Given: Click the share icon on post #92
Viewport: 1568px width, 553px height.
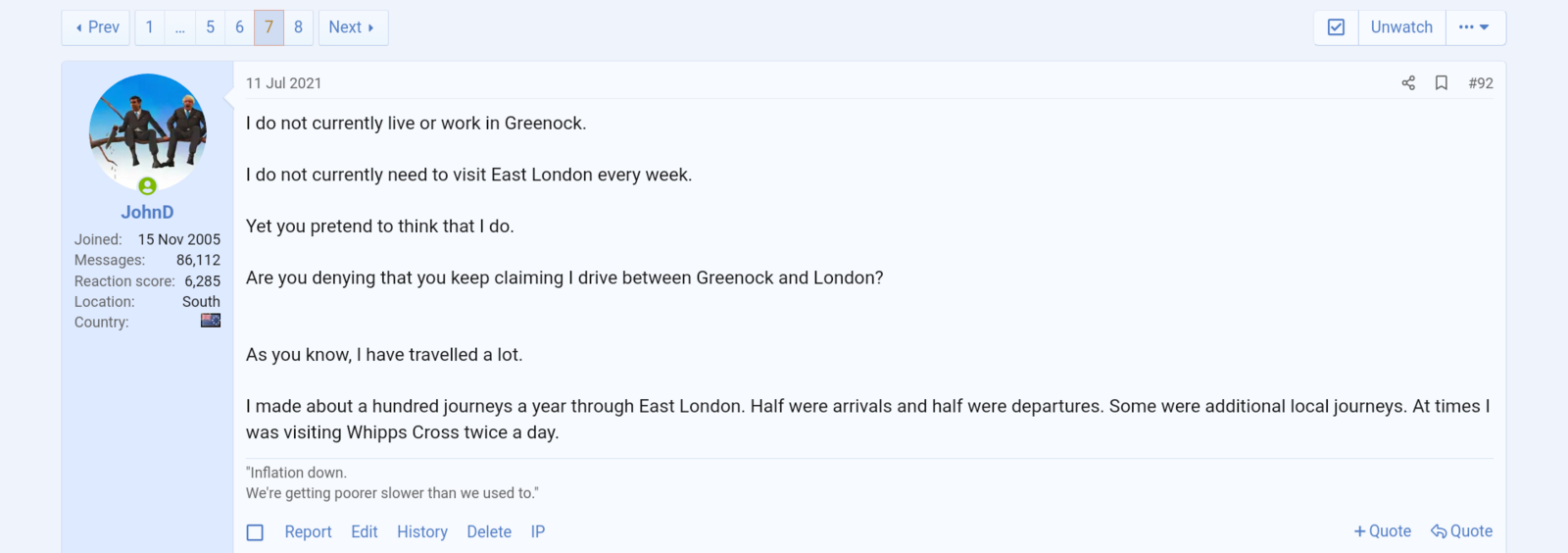Looking at the screenshot, I should coord(1408,83).
